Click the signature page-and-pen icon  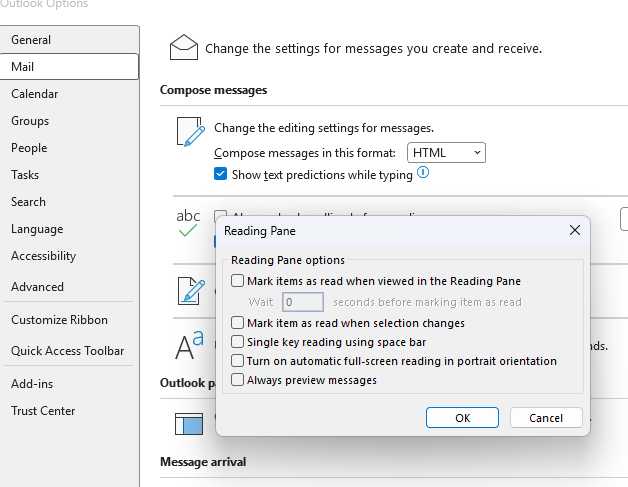click(x=191, y=291)
